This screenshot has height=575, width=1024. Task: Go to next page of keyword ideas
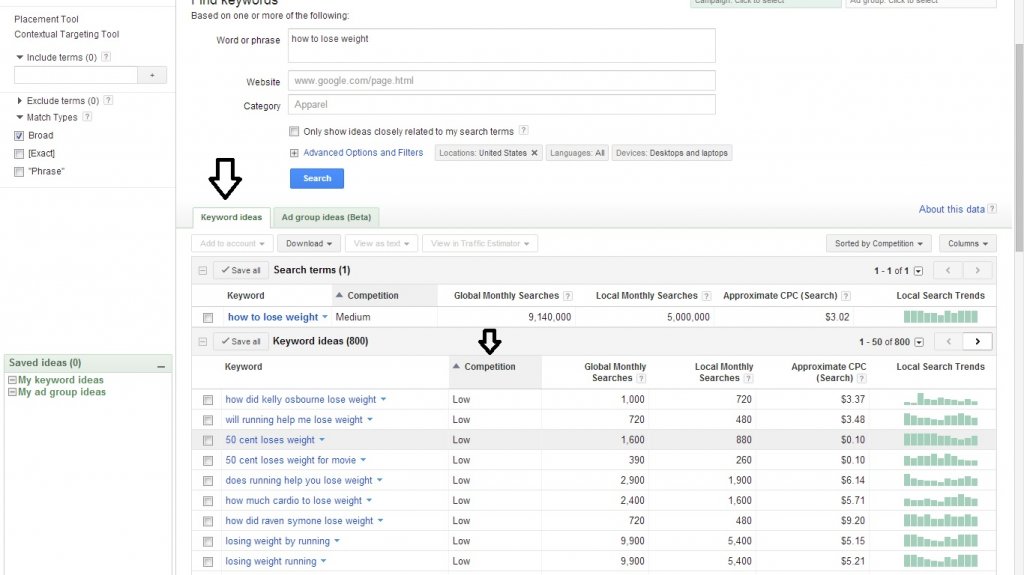pos(978,341)
